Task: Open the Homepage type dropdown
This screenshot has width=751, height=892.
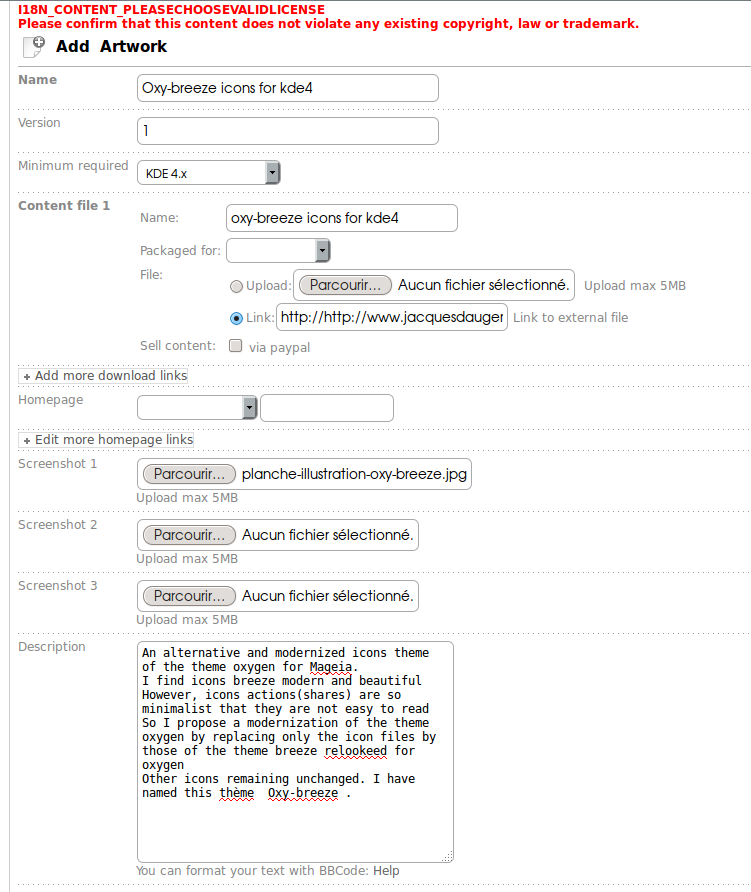Action: [197, 407]
